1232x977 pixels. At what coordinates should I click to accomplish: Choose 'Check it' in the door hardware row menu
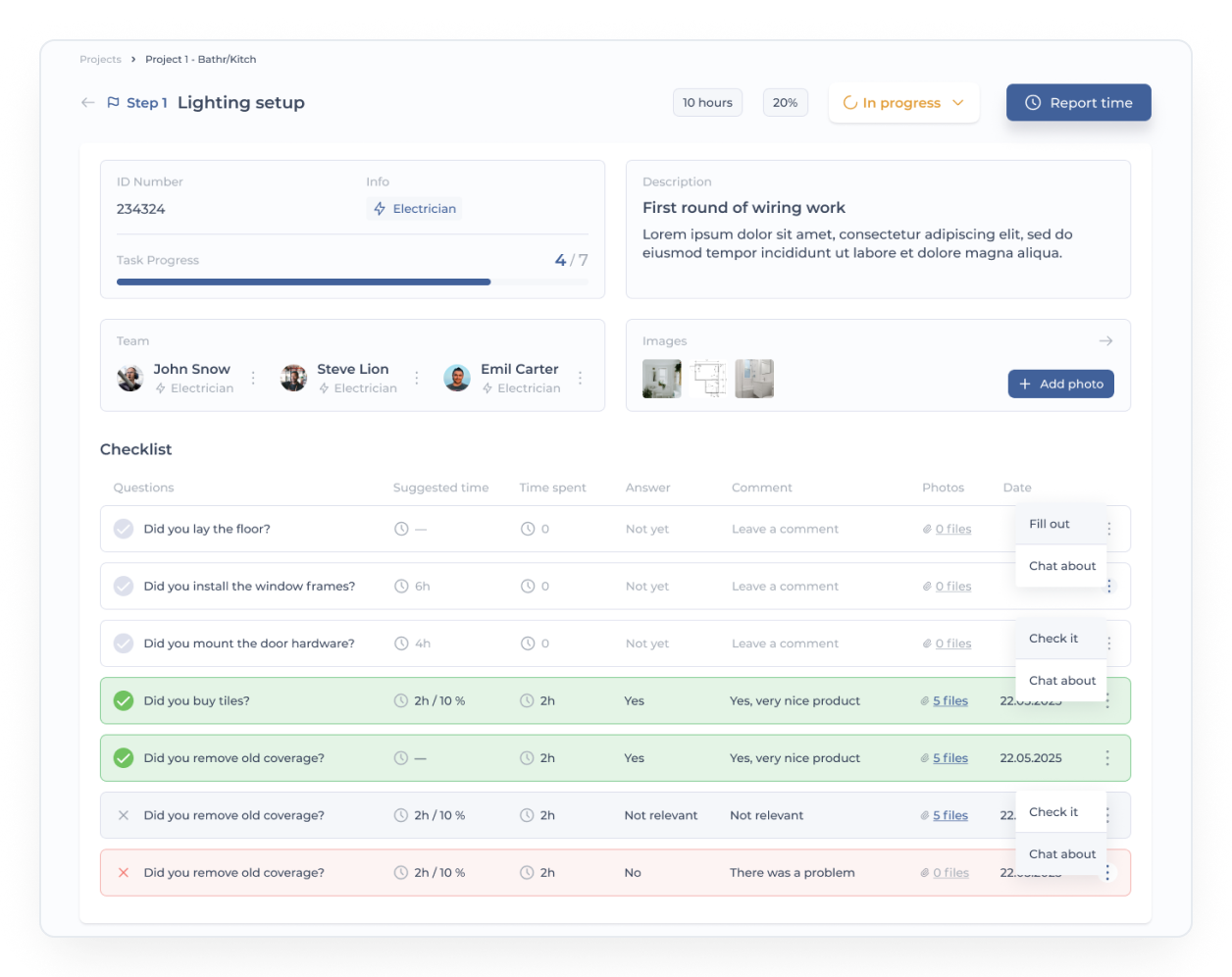(1053, 639)
